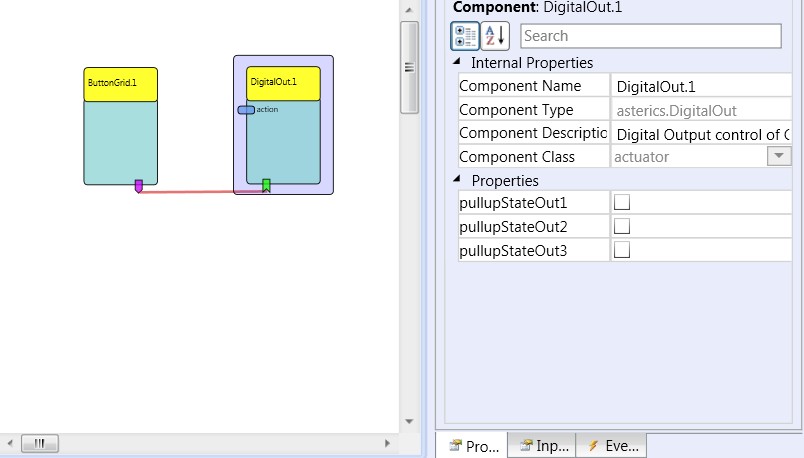Select the DigitalOut.1 component header
Screen dimensions: 804x458
click(x=283, y=83)
